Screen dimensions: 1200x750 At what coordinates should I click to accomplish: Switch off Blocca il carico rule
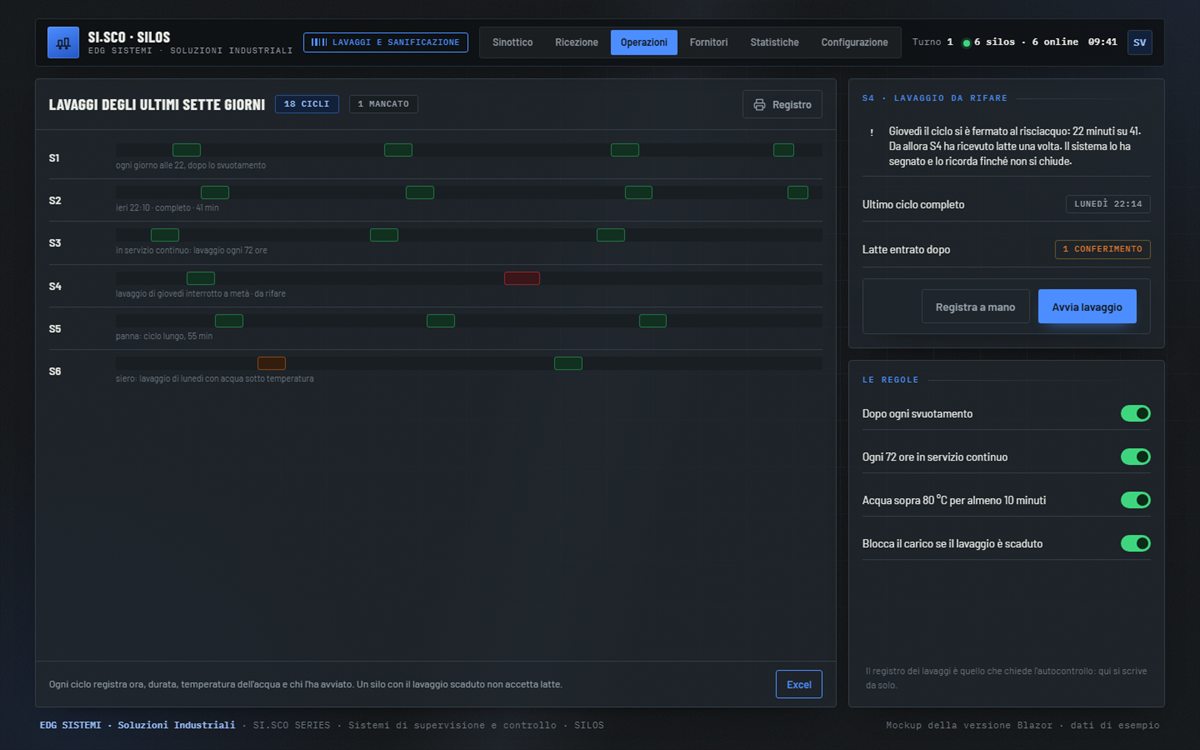1135,543
